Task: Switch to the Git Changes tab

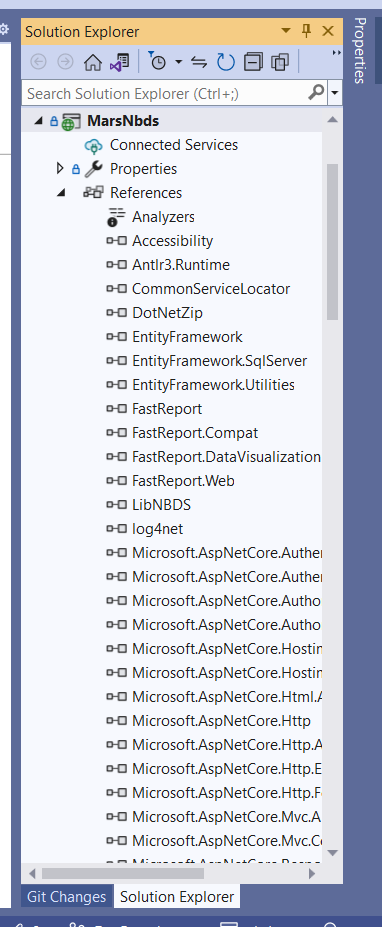Action: coord(66,896)
